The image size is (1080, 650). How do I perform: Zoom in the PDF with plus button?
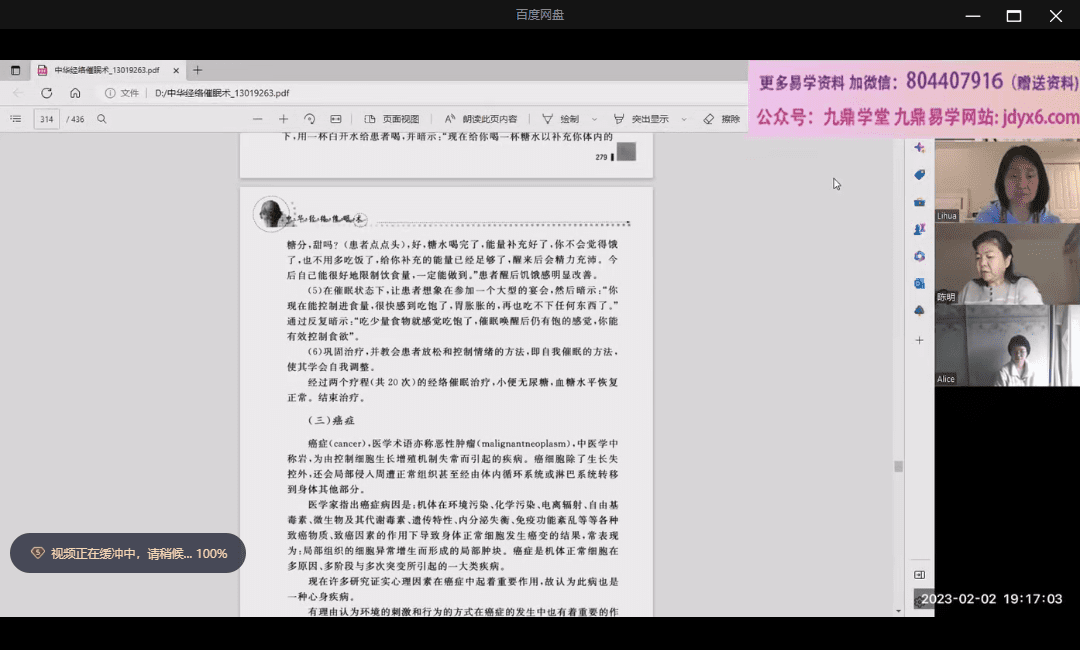pyautogui.click(x=284, y=119)
